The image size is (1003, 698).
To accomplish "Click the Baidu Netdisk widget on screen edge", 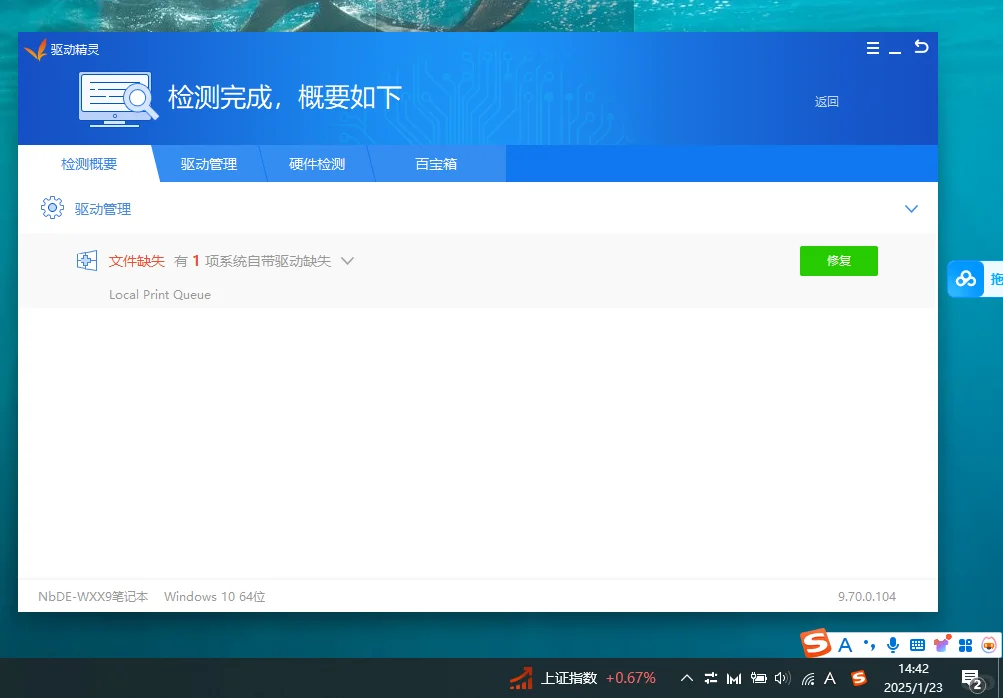I will point(967,279).
